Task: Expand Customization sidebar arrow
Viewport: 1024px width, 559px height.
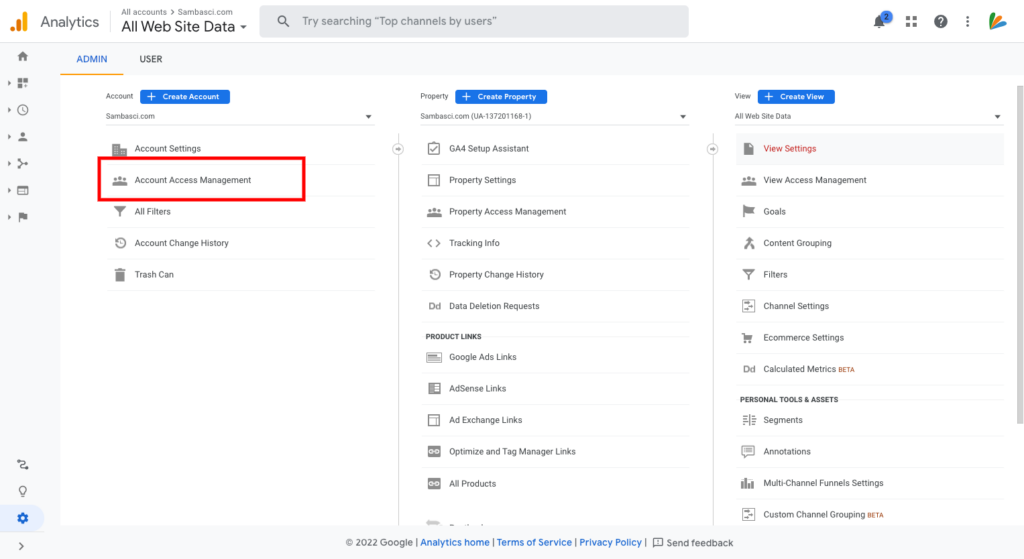Action: click(9, 83)
